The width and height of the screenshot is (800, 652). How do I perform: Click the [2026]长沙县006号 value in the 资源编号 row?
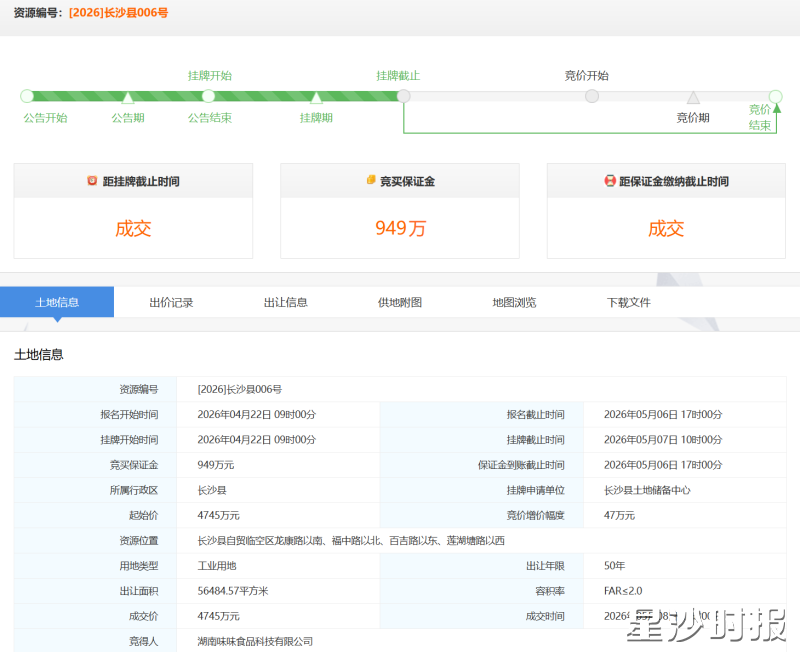(x=240, y=389)
